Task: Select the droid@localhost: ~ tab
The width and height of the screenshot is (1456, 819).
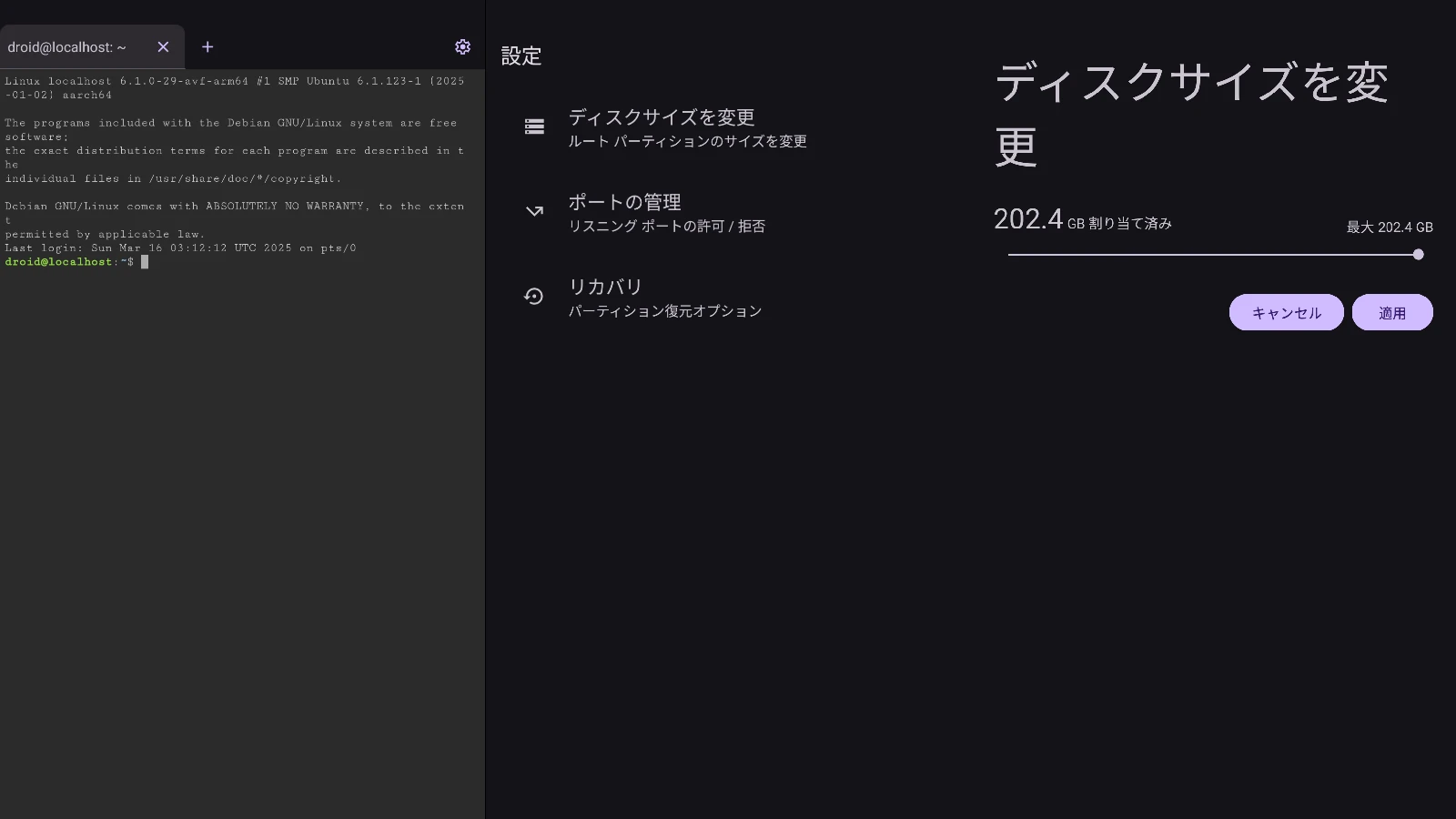Action: [67, 47]
